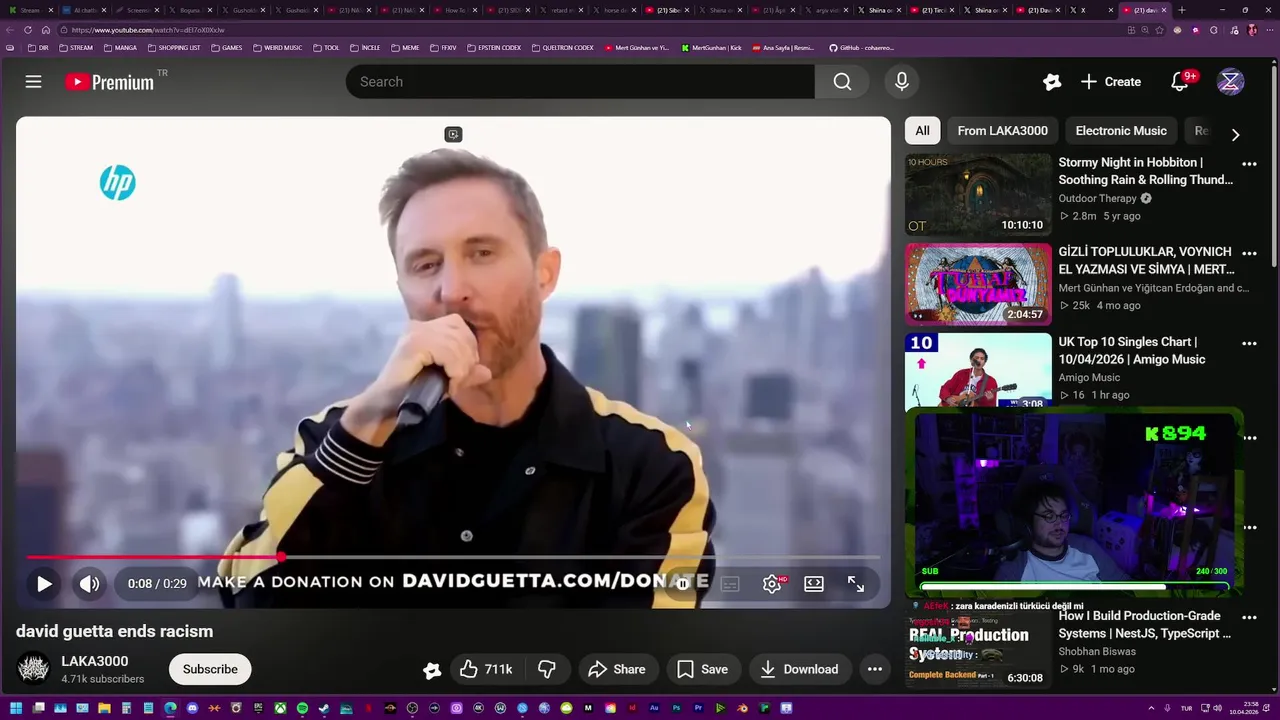
Task: Open a new browser tab with plus
Action: [1182, 10]
